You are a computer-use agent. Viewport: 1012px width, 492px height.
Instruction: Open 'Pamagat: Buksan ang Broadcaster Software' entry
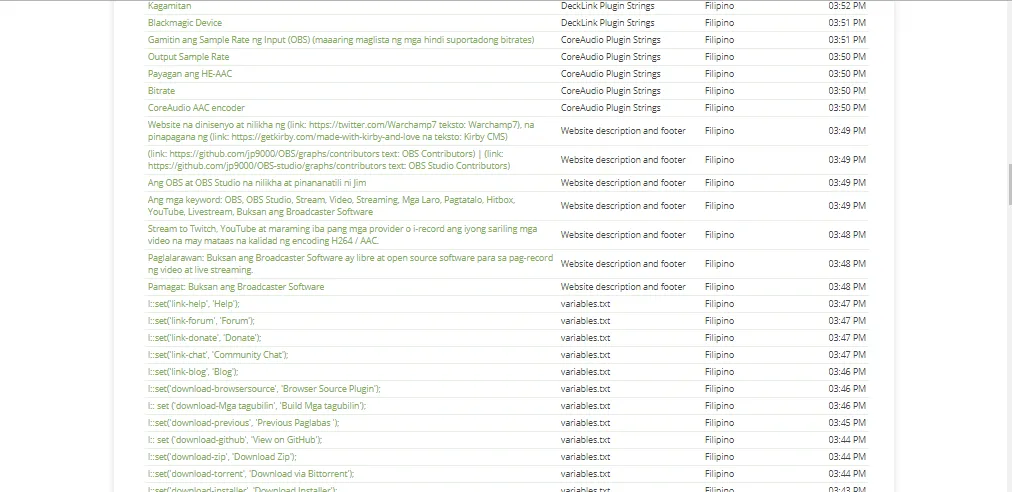click(236, 287)
